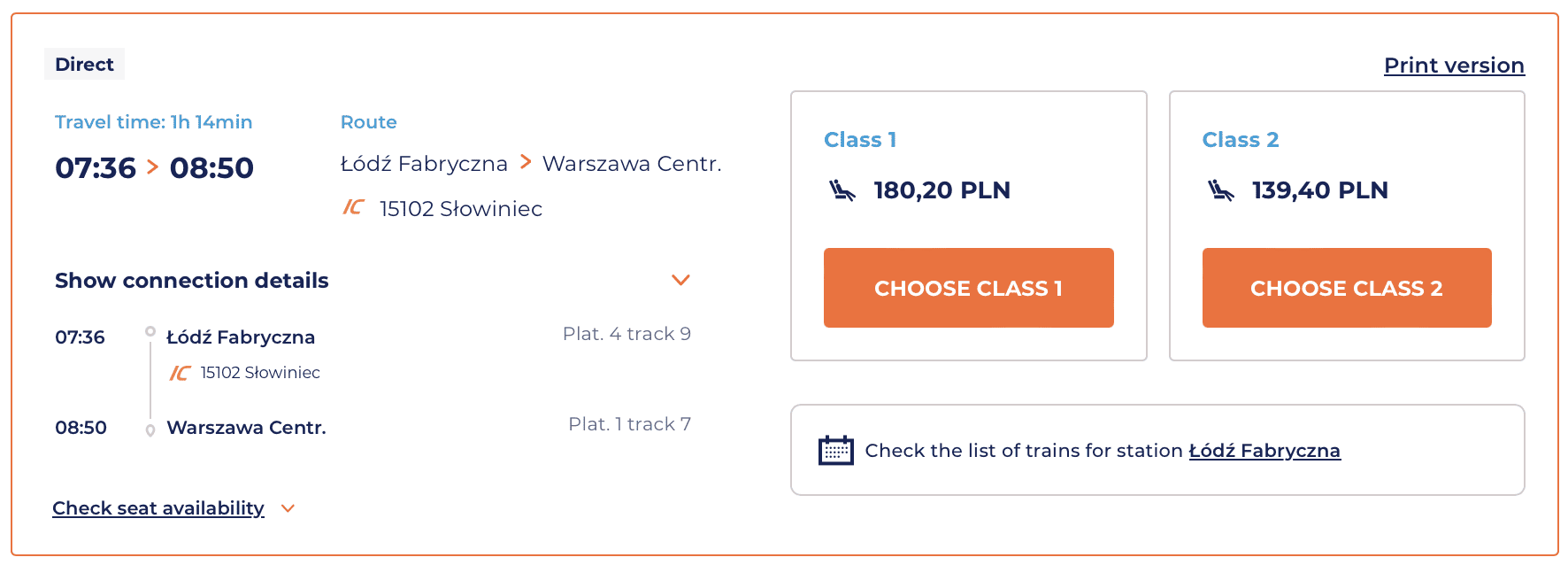Click the Warszawa Centr. arrival stop marker
The height and width of the screenshot is (565, 1568).
coord(150,430)
